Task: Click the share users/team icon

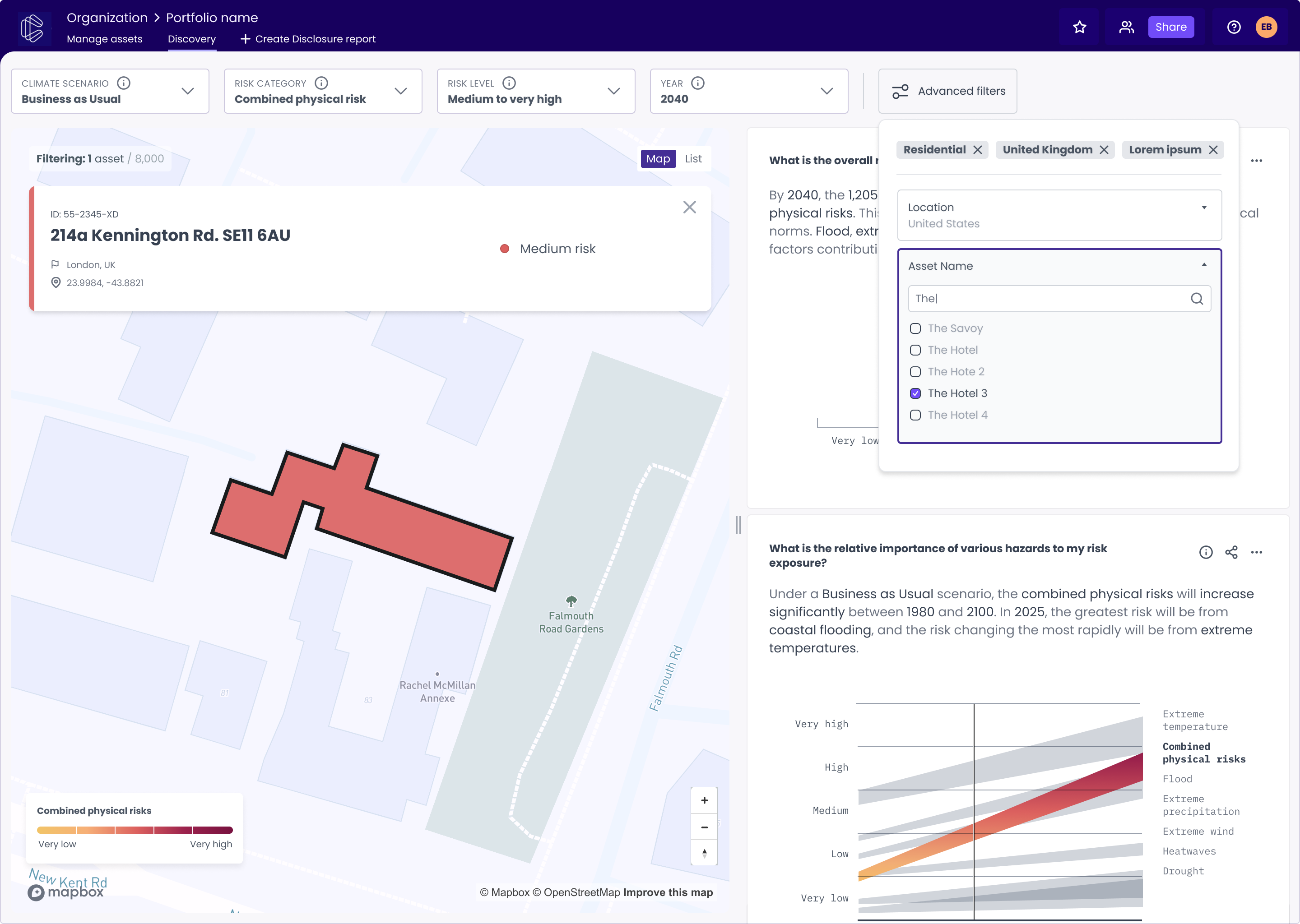Action: pos(1126,27)
